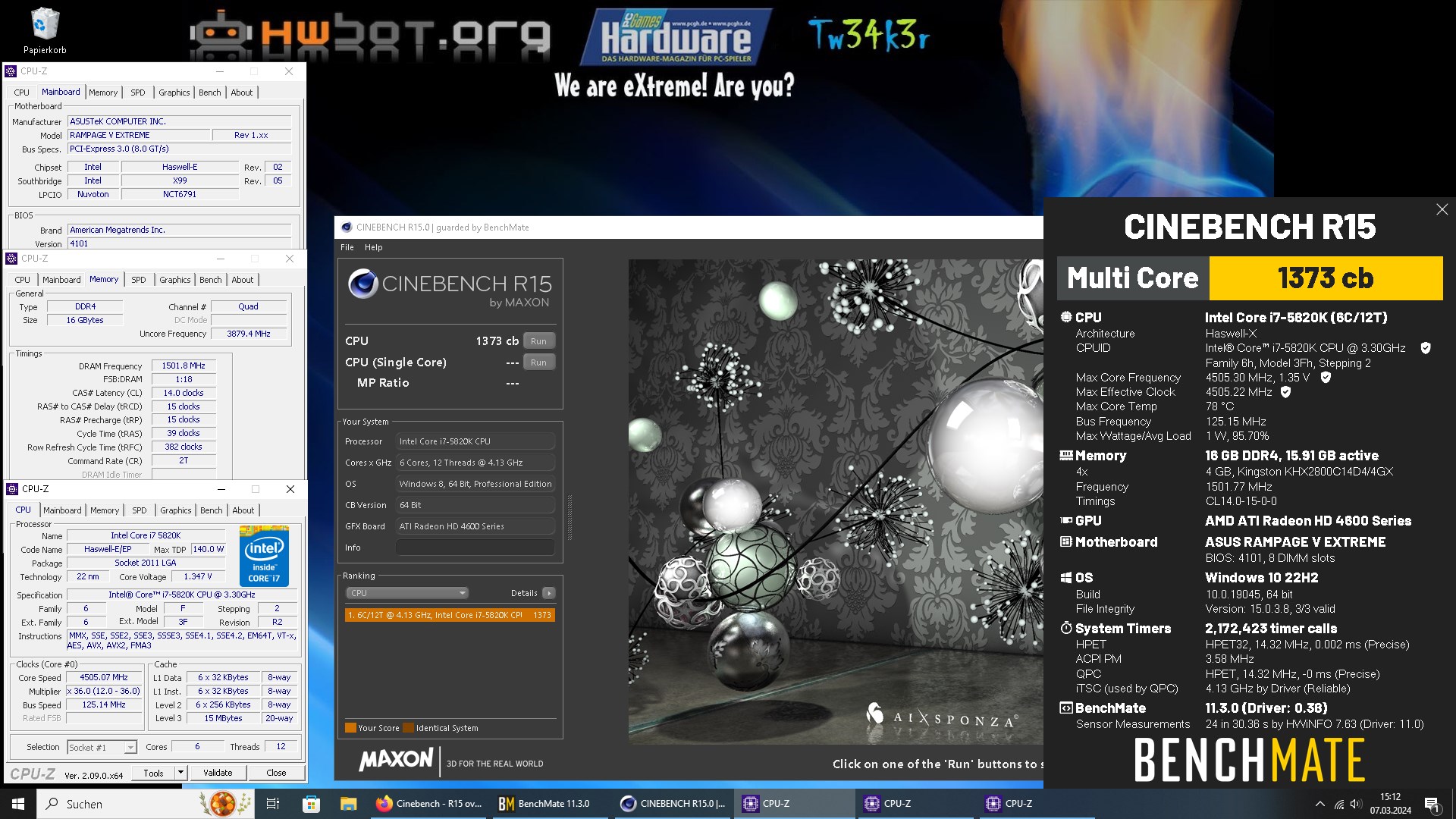Click the taskbar search magnifier icon
This screenshot has height=819, width=1456.
52,804
